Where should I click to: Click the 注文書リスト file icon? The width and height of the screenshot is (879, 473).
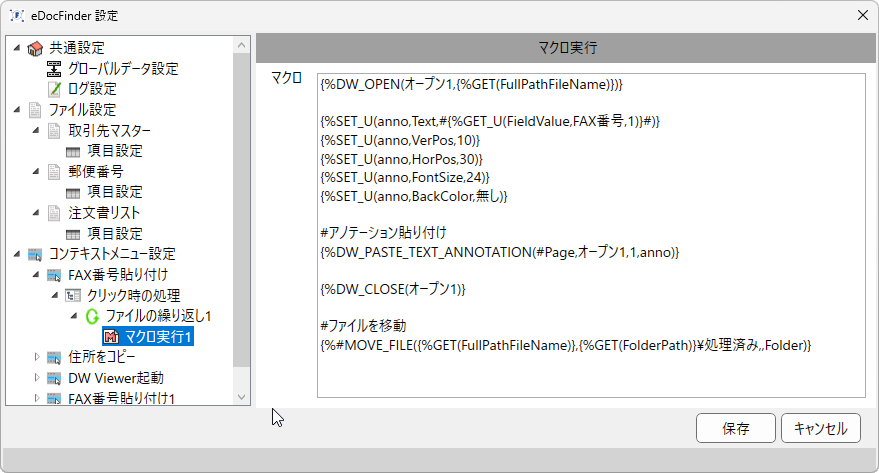[54, 213]
